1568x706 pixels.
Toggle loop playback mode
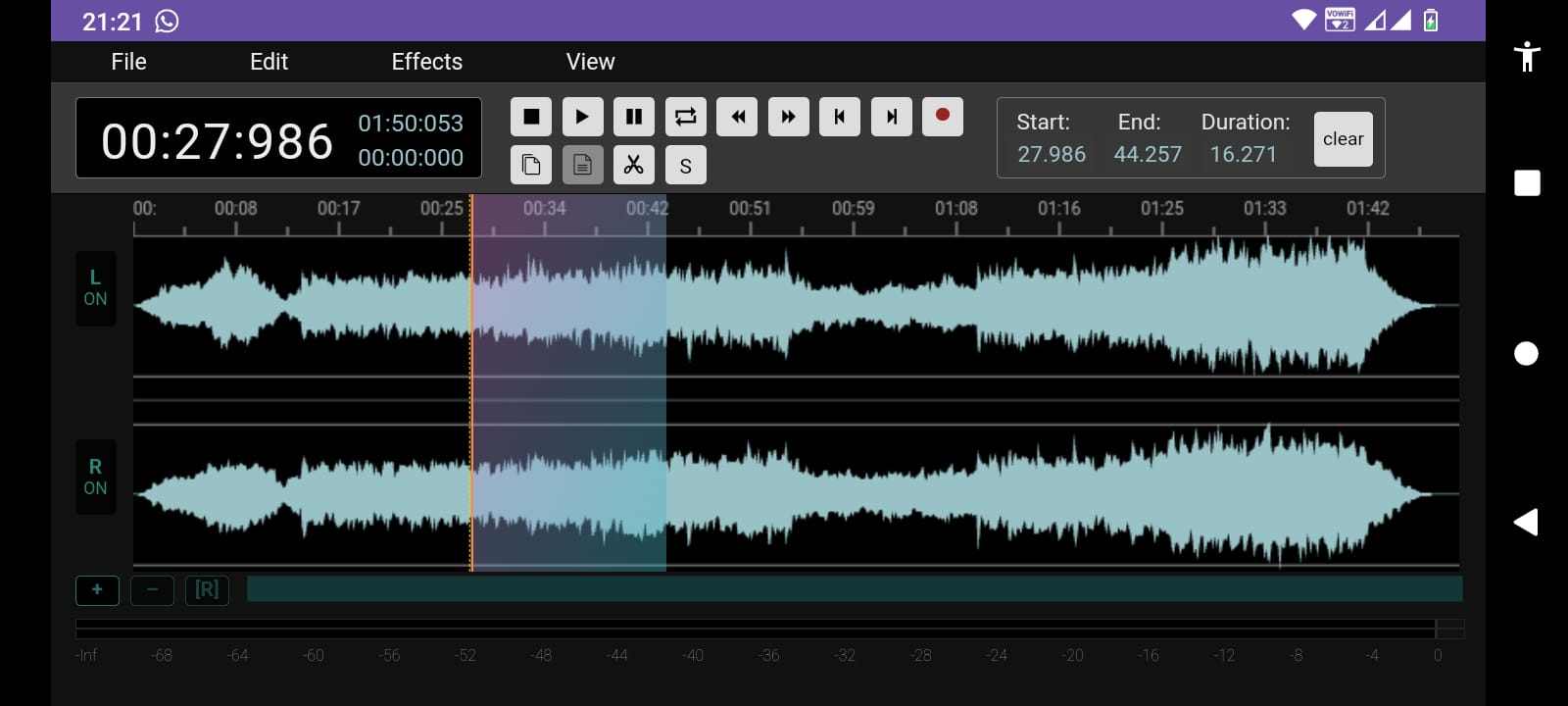coord(686,117)
